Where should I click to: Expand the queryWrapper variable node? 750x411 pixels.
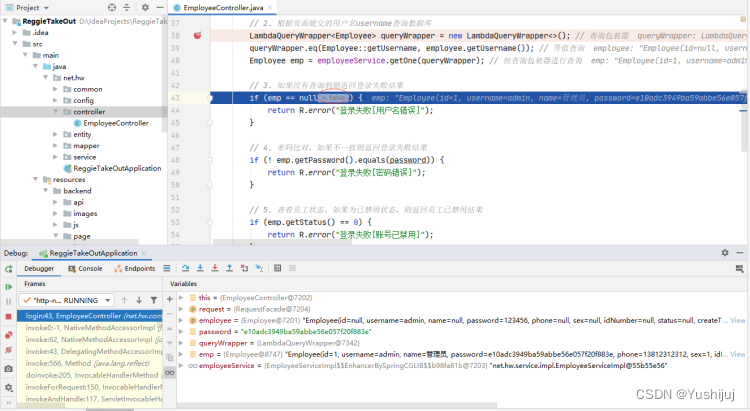pos(181,343)
